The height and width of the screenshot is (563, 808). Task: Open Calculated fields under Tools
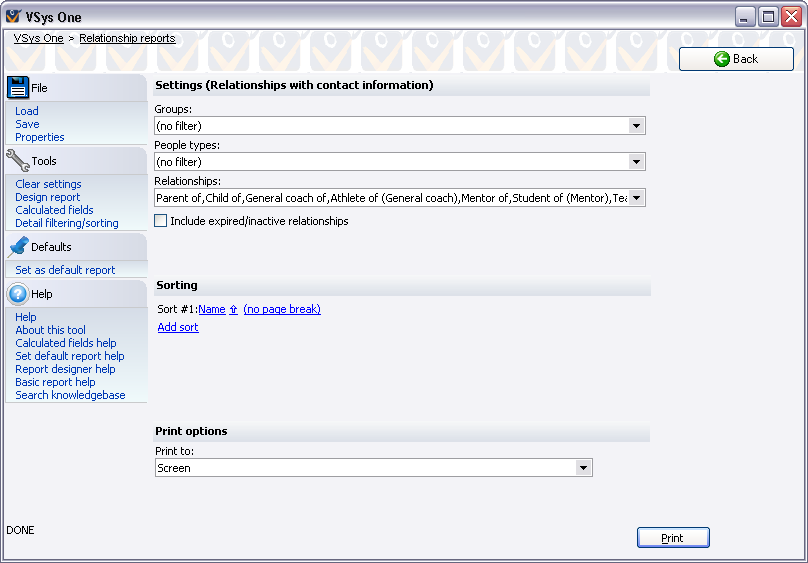coord(54,210)
